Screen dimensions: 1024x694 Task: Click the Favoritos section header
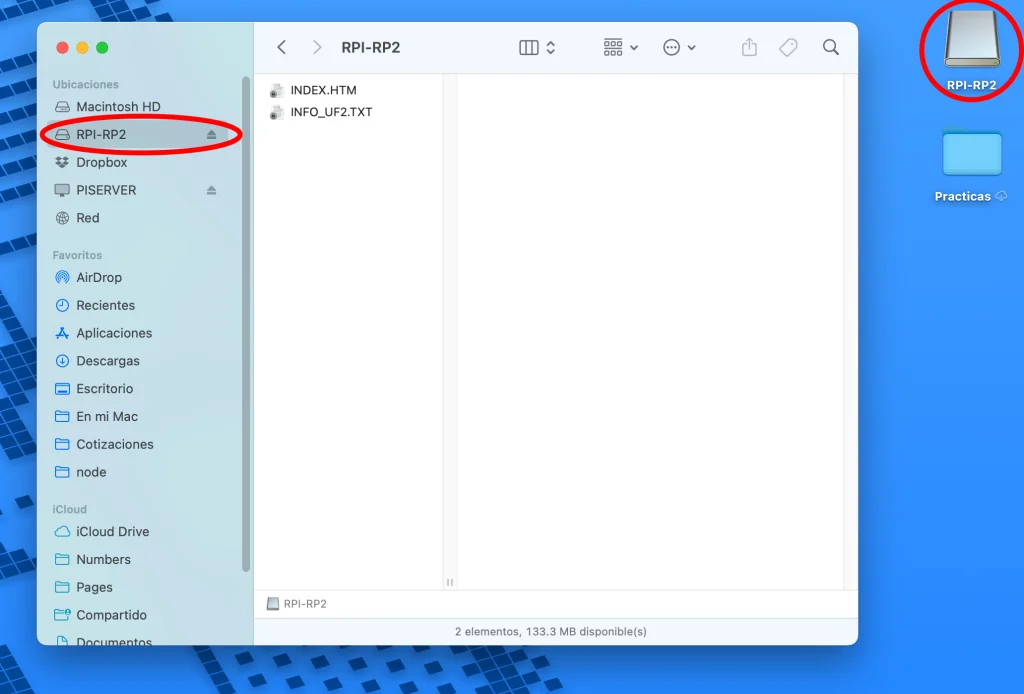(77, 255)
